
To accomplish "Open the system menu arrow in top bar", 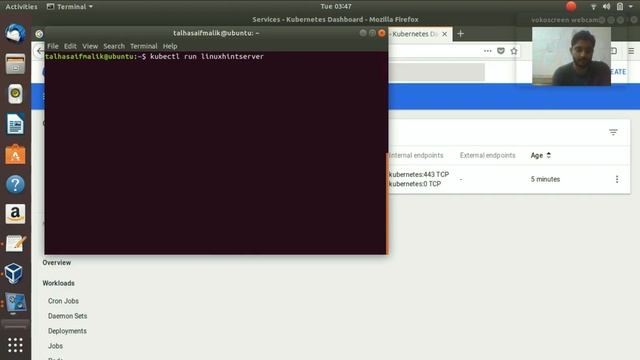I will (x=631, y=7).
